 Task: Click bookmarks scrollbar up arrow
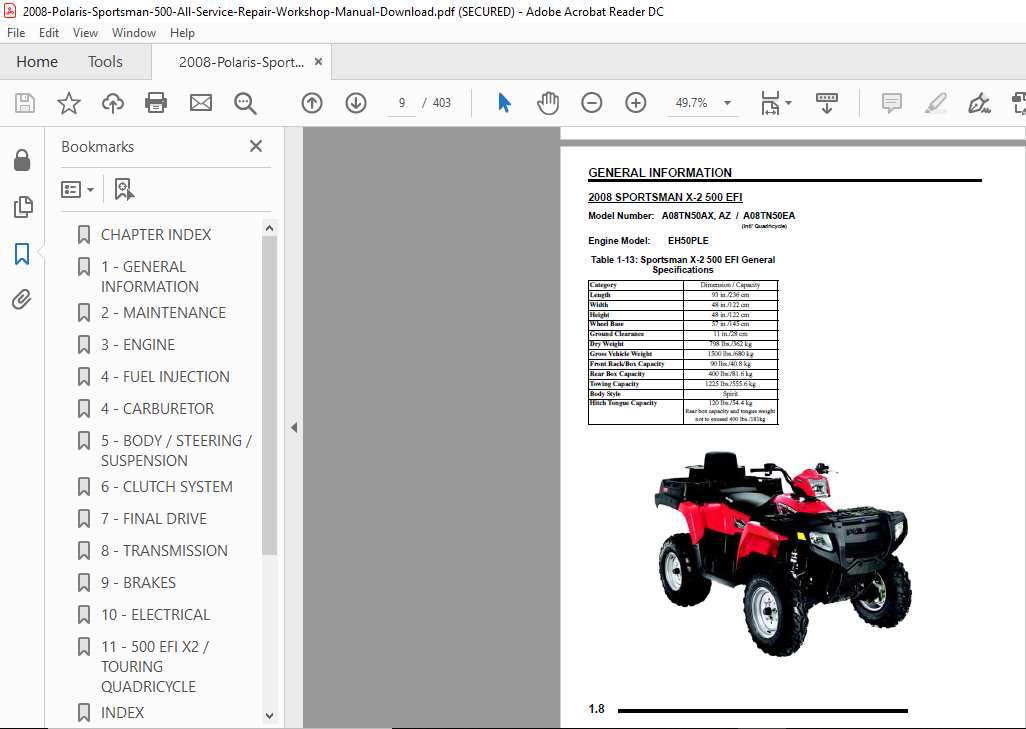(x=269, y=228)
